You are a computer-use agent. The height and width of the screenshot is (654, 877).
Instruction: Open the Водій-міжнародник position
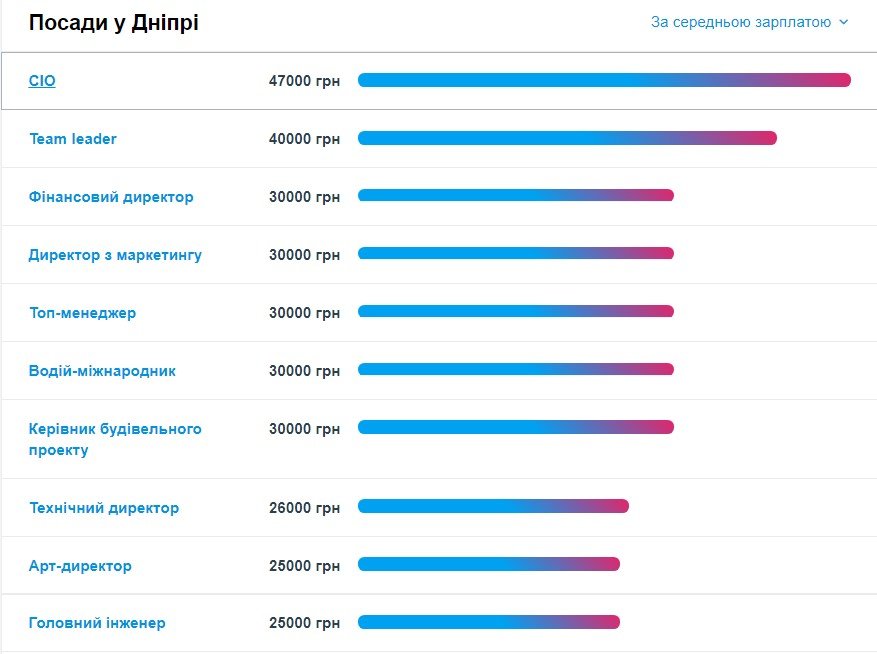(x=102, y=371)
